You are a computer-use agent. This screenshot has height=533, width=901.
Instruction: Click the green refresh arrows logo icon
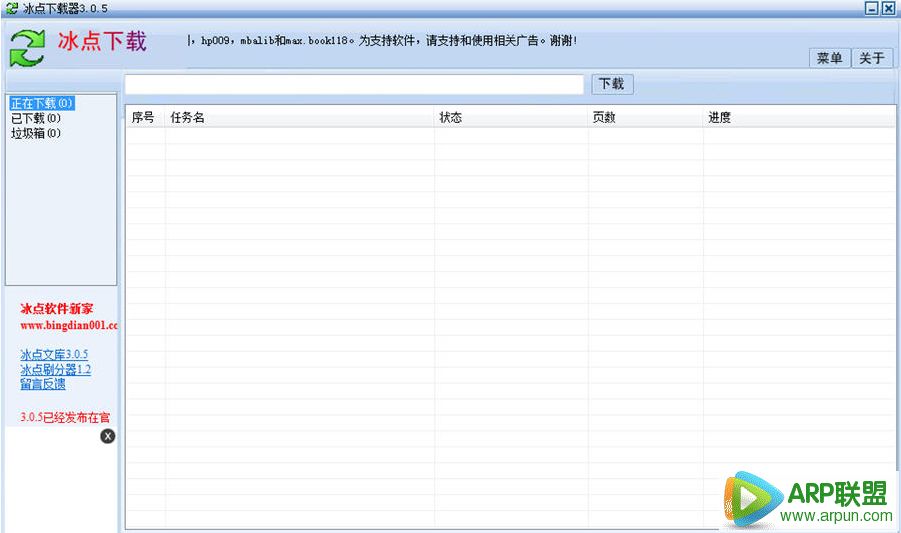pyautogui.click(x=27, y=48)
